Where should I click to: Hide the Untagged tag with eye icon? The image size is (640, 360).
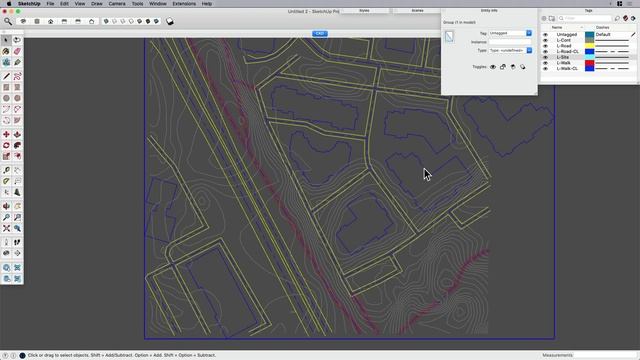(545, 35)
